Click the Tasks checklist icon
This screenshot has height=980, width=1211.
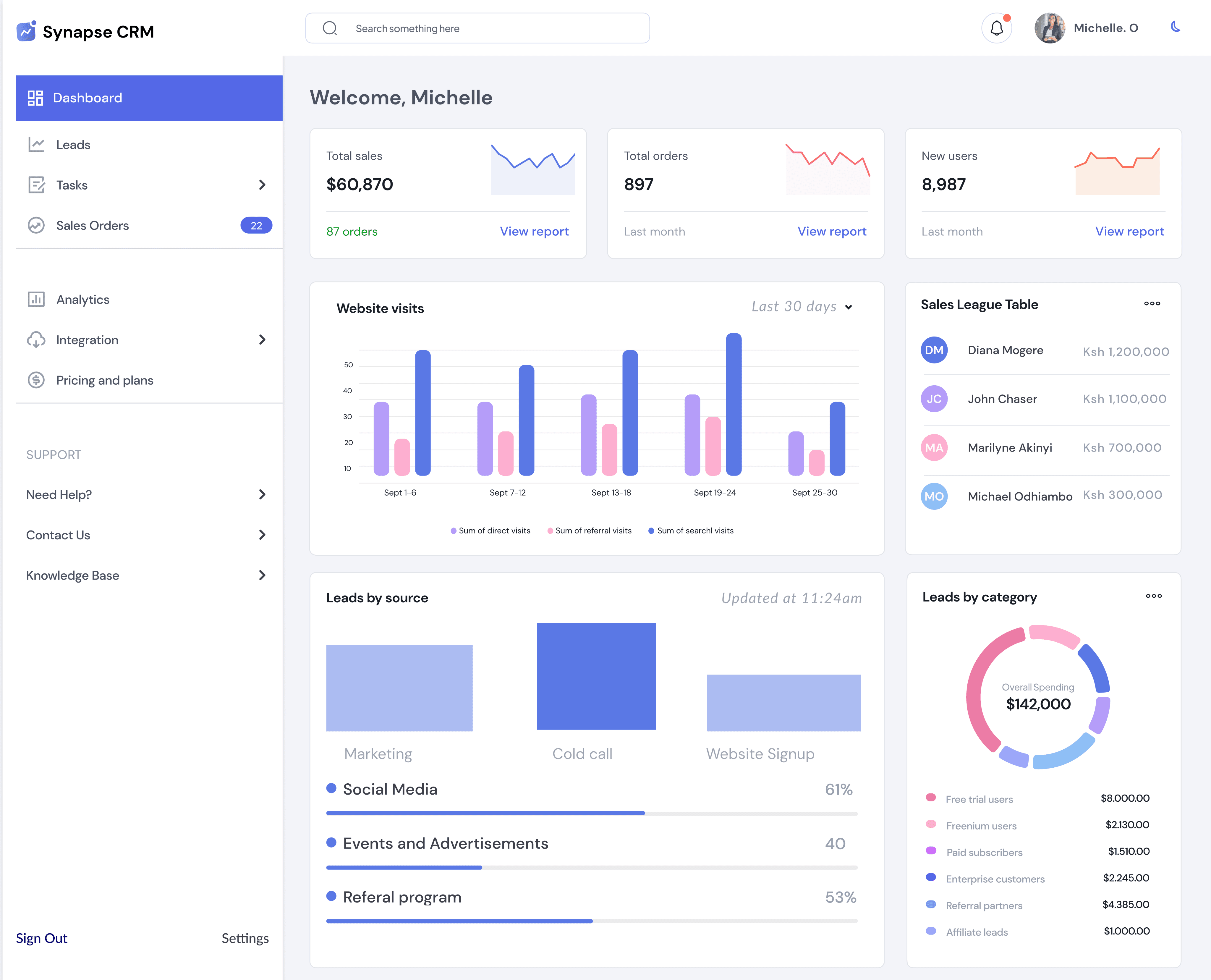pyautogui.click(x=36, y=185)
